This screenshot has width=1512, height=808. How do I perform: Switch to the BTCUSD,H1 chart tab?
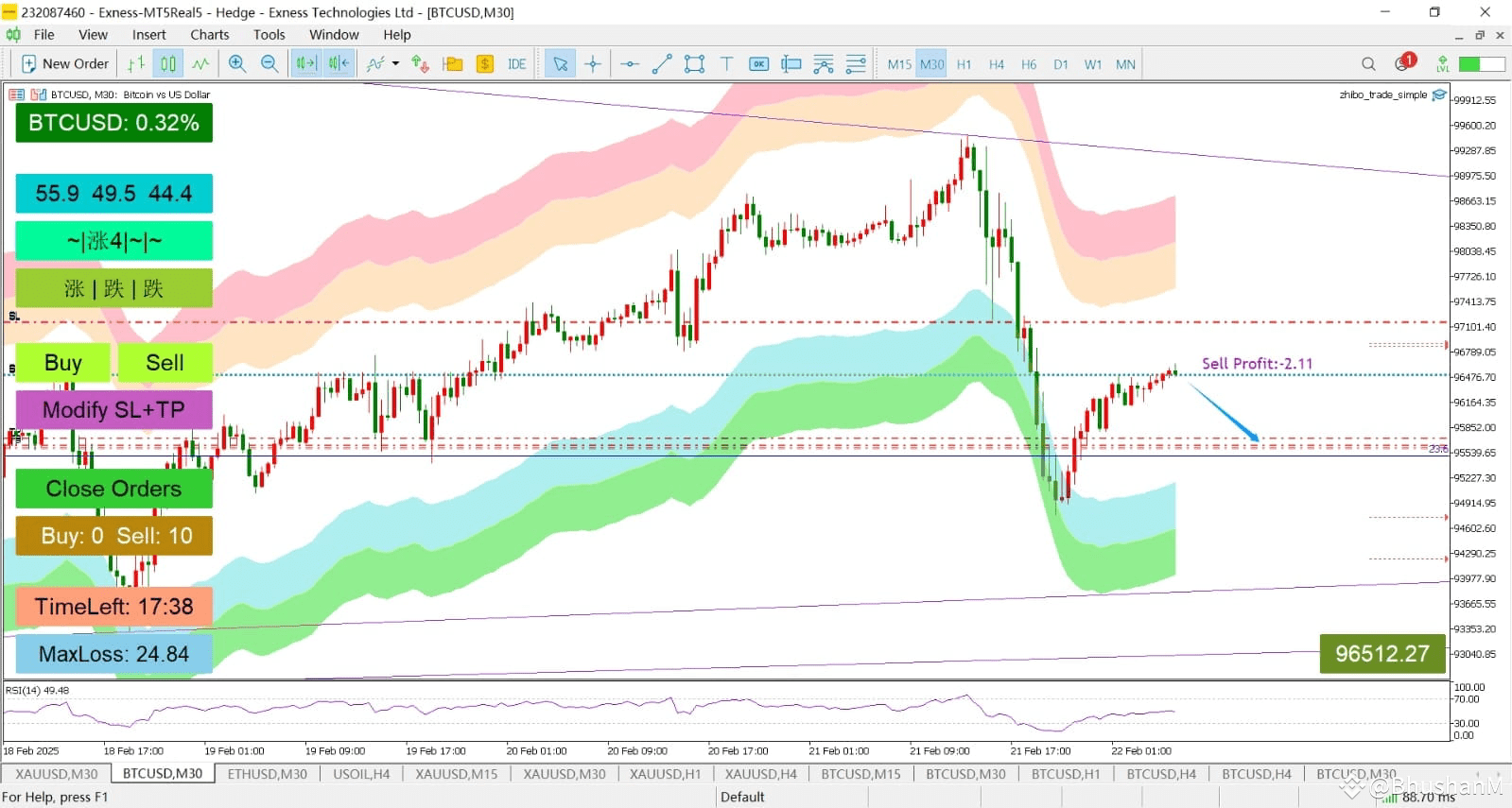coord(1066,774)
